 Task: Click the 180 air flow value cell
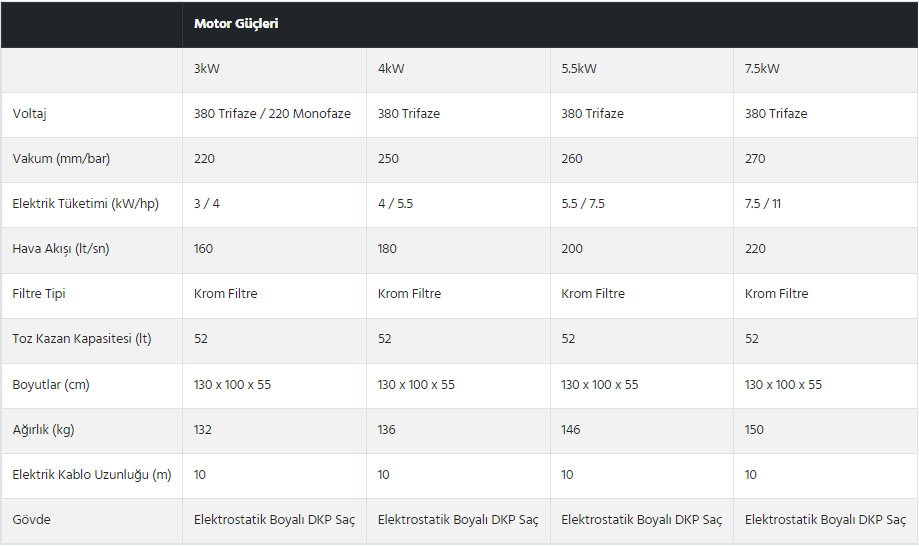point(387,249)
